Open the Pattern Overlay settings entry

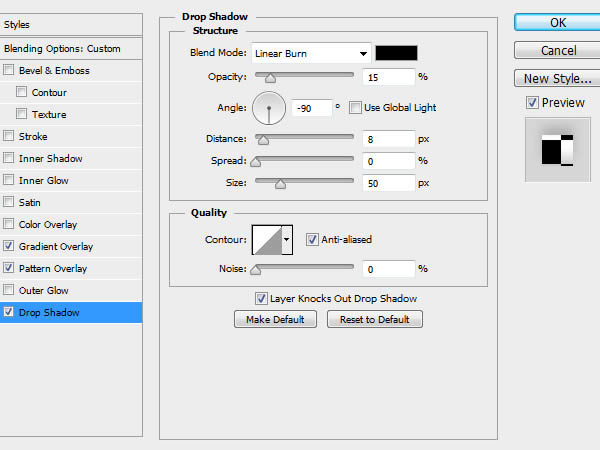tap(53, 268)
